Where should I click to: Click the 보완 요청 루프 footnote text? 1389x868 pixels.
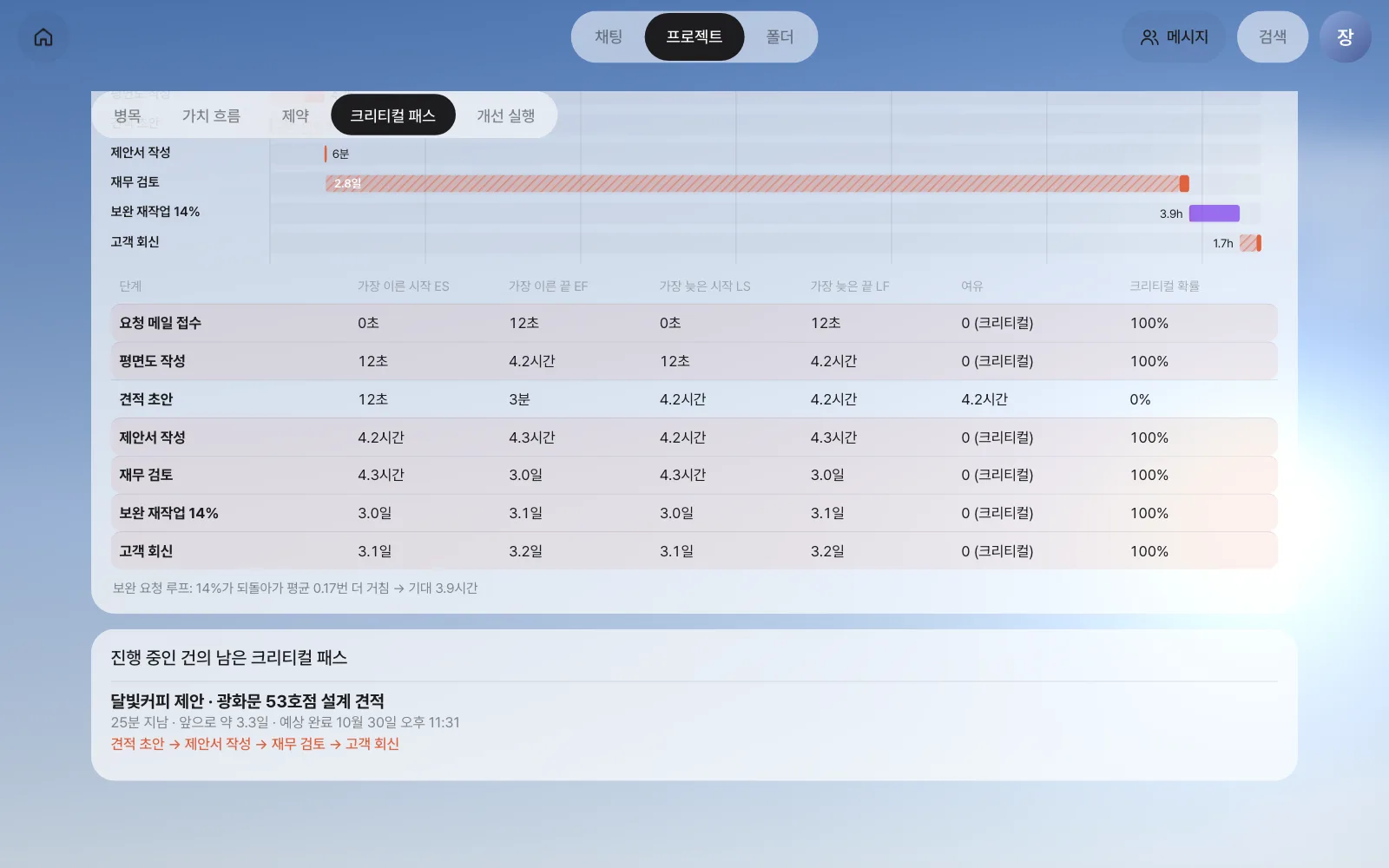[x=295, y=588]
